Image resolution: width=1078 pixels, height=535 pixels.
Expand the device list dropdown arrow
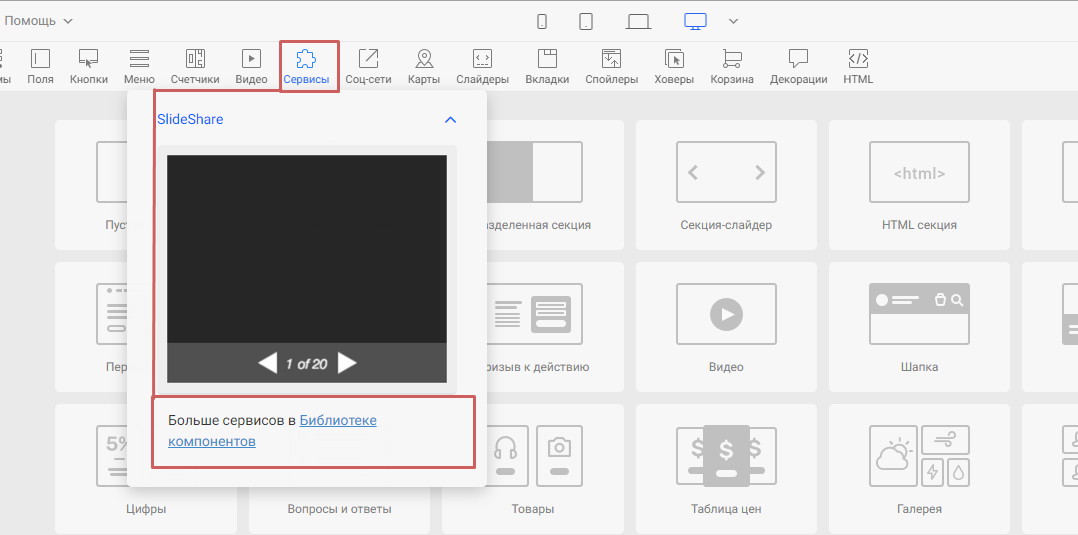coord(733,21)
